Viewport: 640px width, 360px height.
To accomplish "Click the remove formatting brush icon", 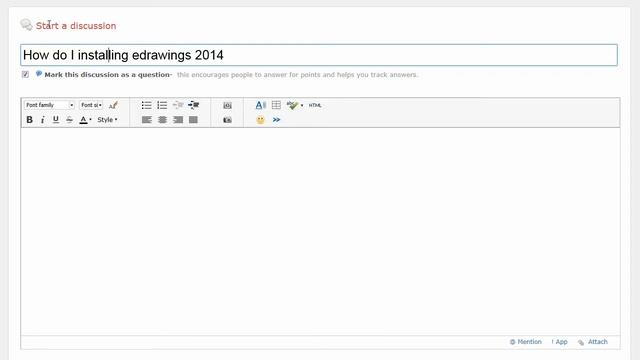I will point(113,105).
